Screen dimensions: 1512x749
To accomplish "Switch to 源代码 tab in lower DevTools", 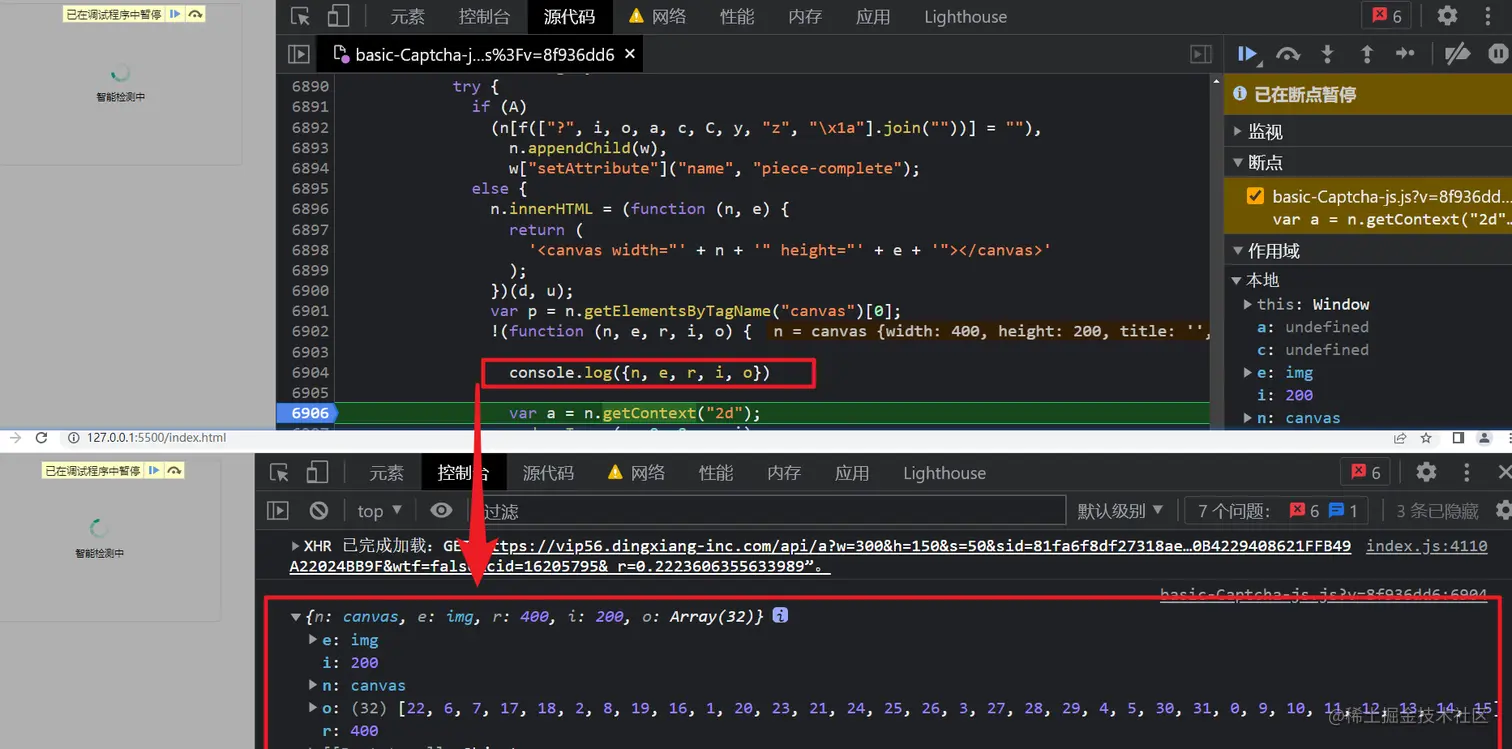I will tap(548, 473).
